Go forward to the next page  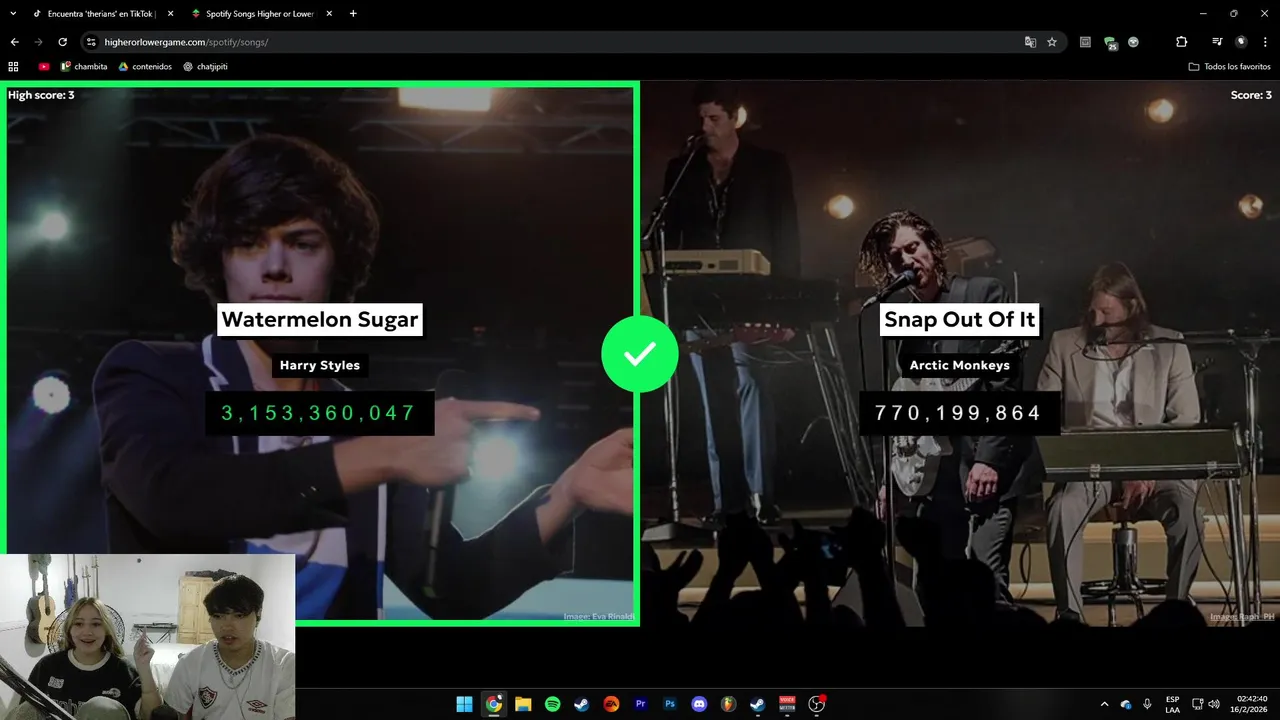click(x=38, y=42)
